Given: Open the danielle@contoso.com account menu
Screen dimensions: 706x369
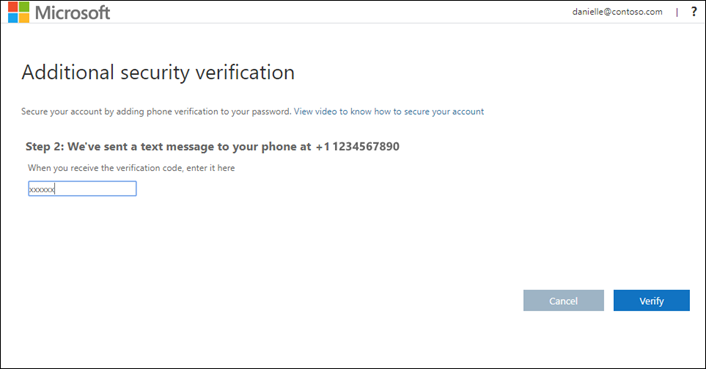Looking at the screenshot, I should [617, 12].
